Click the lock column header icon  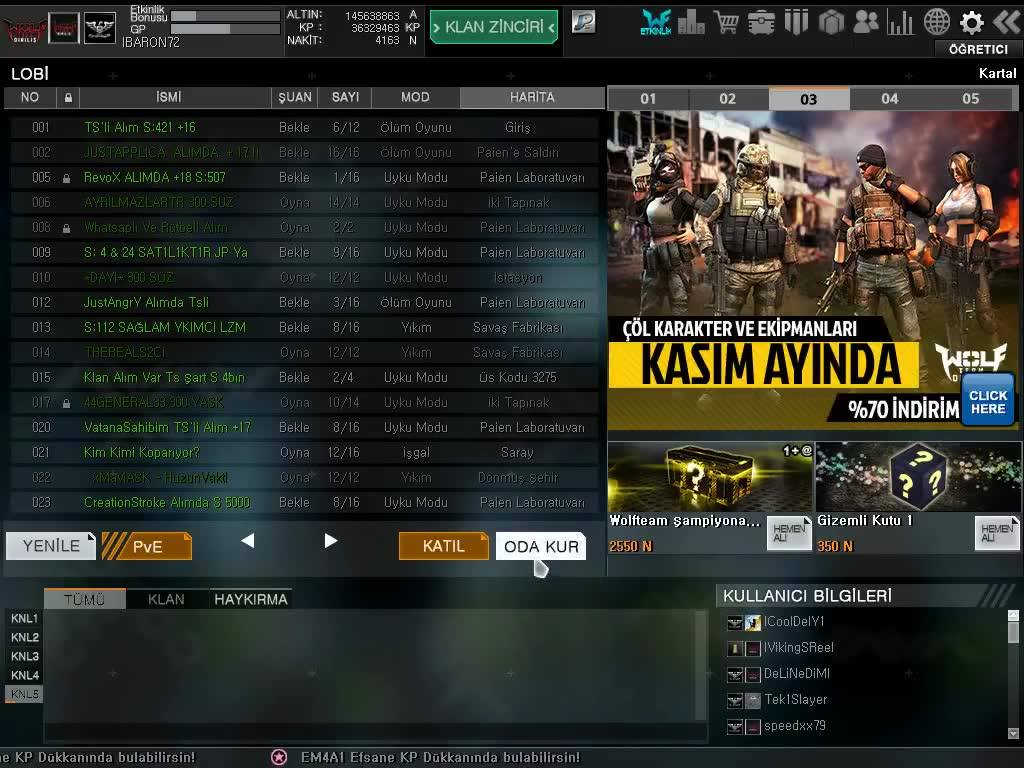[x=68, y=98]
